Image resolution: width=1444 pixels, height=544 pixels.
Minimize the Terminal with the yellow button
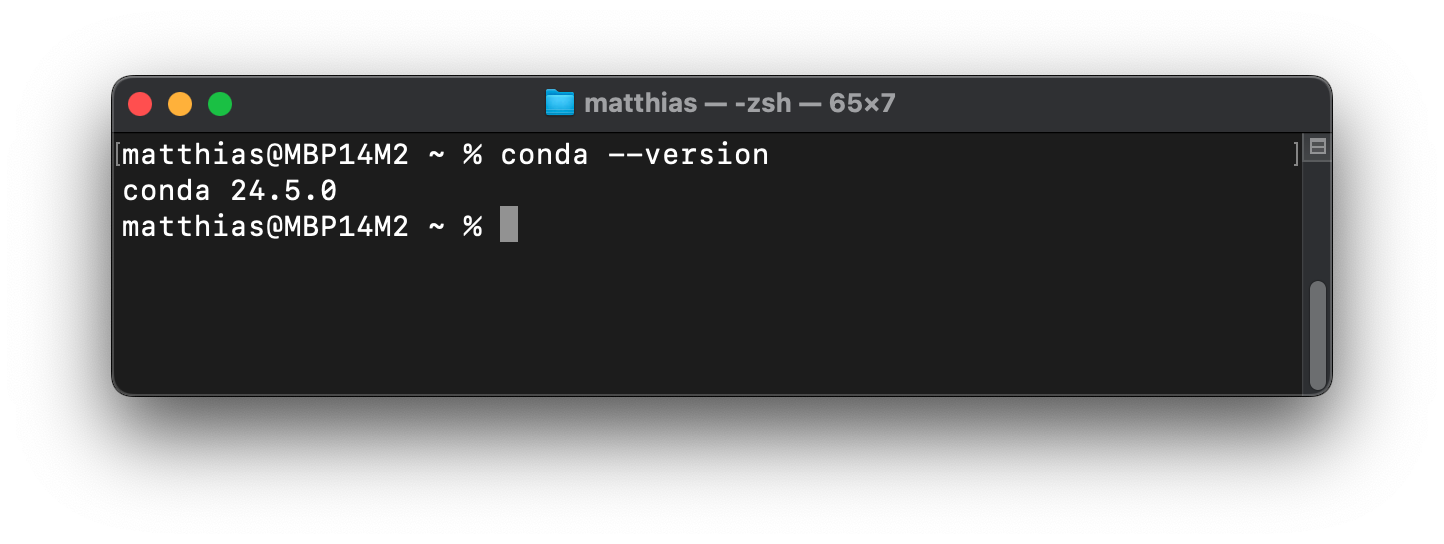point(180,104)
